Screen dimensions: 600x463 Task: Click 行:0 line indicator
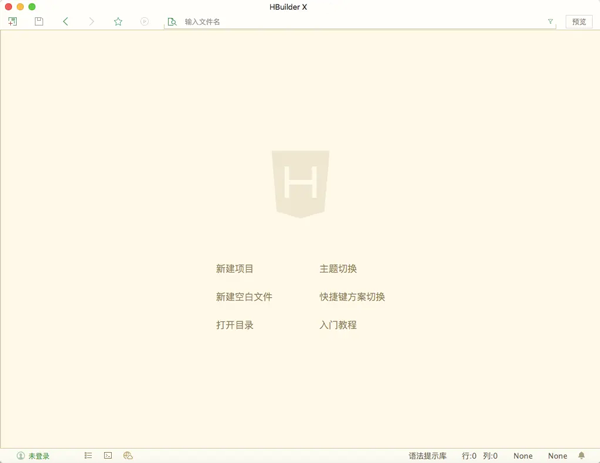pyautogui.click(x=469, y=456)
